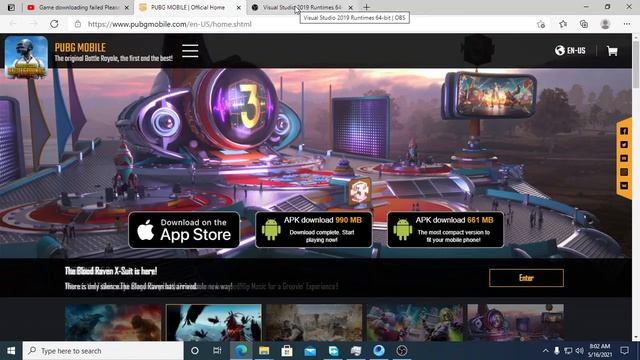Open the volume control tray icon

579,351
